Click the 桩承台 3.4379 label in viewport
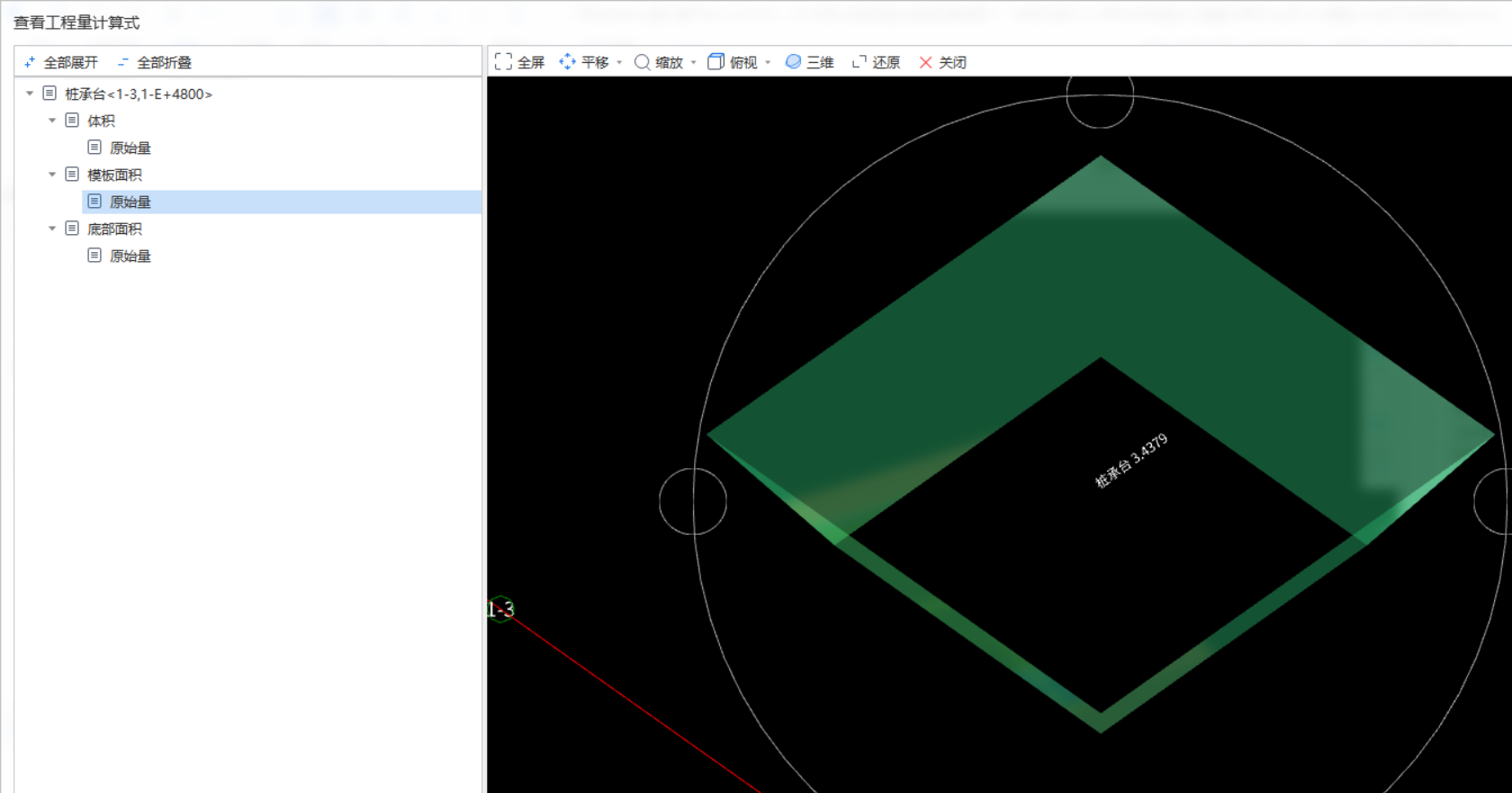 tap(1131, 461)
